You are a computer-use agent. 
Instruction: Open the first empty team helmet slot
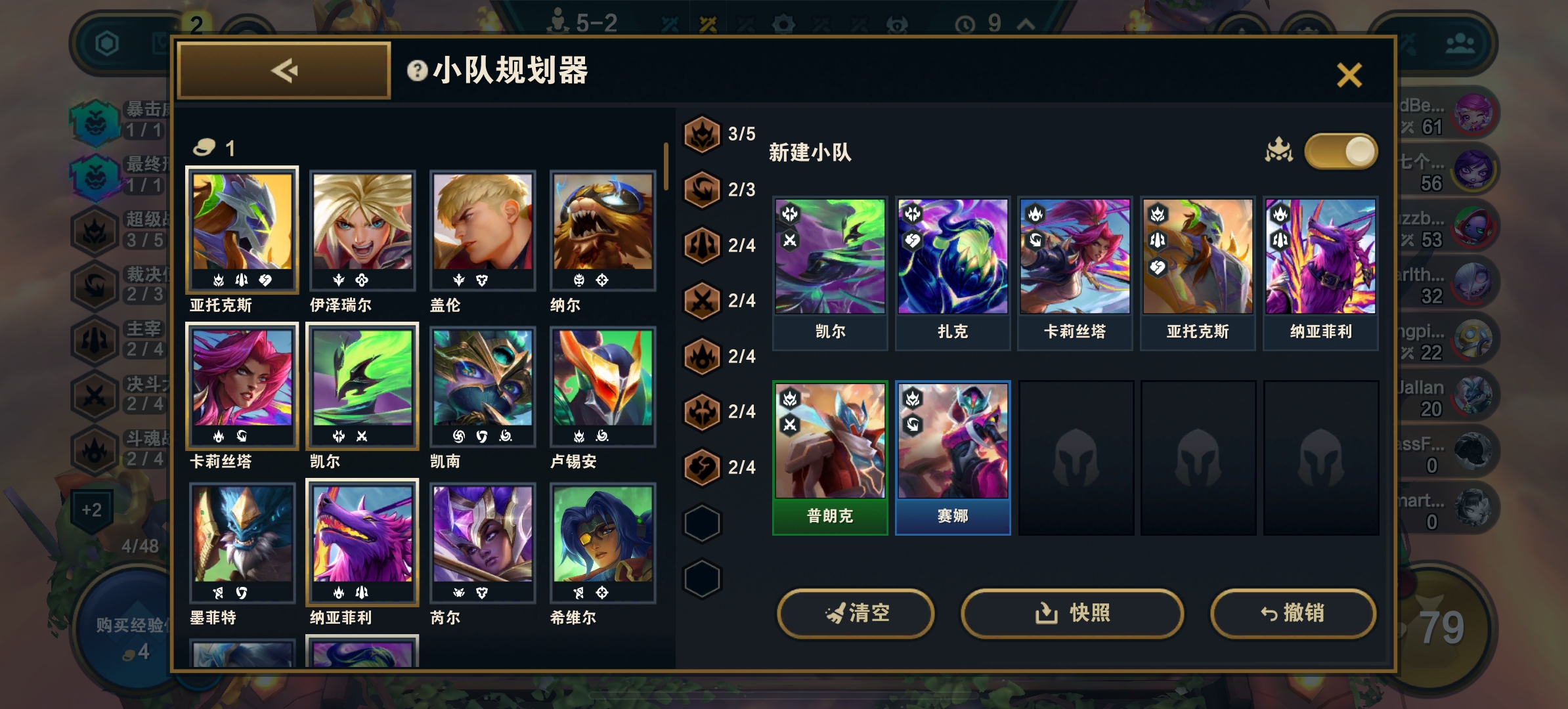(x=1076, y=458)
